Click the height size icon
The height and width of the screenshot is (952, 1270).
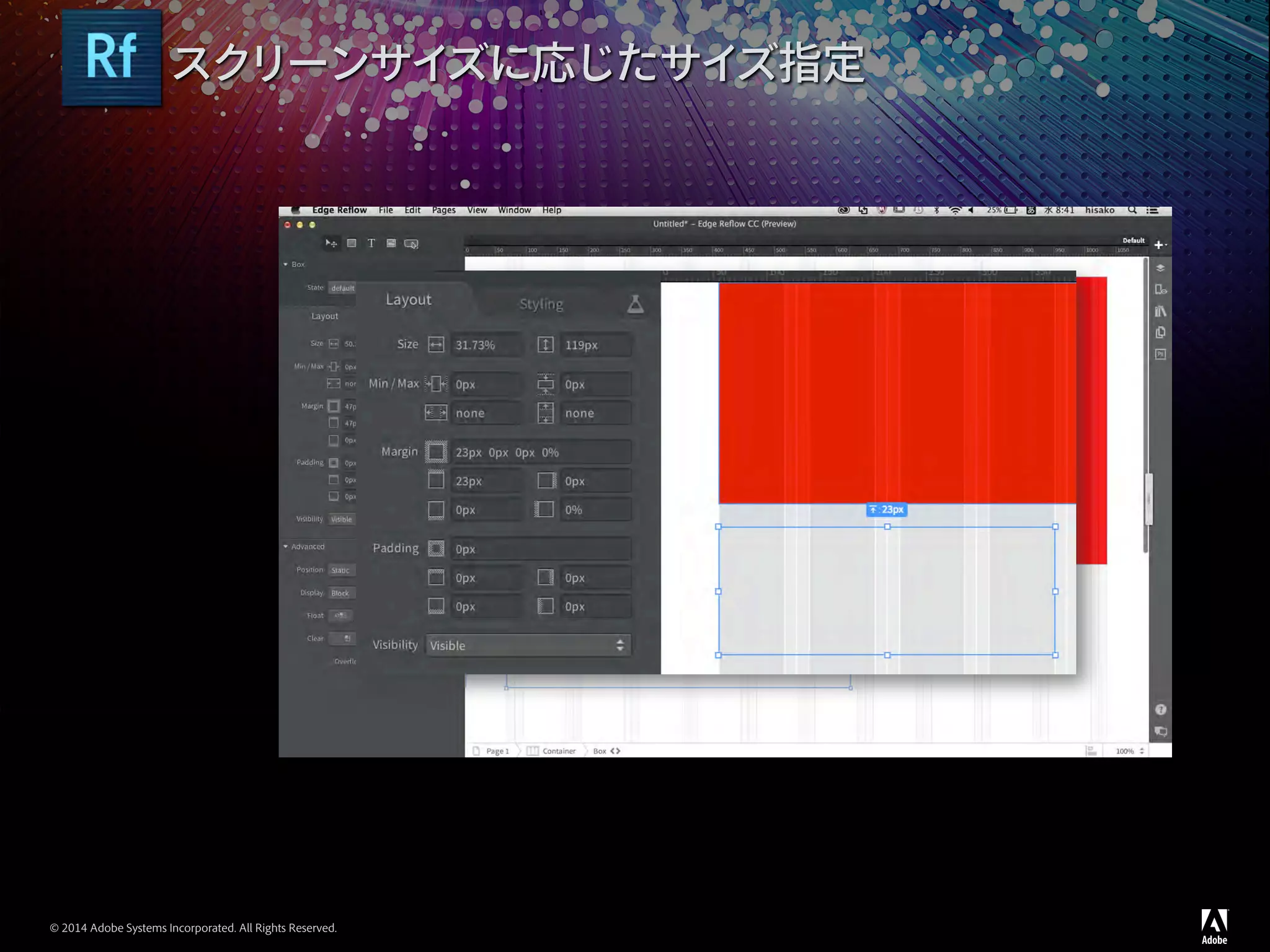tap(545, 345)
